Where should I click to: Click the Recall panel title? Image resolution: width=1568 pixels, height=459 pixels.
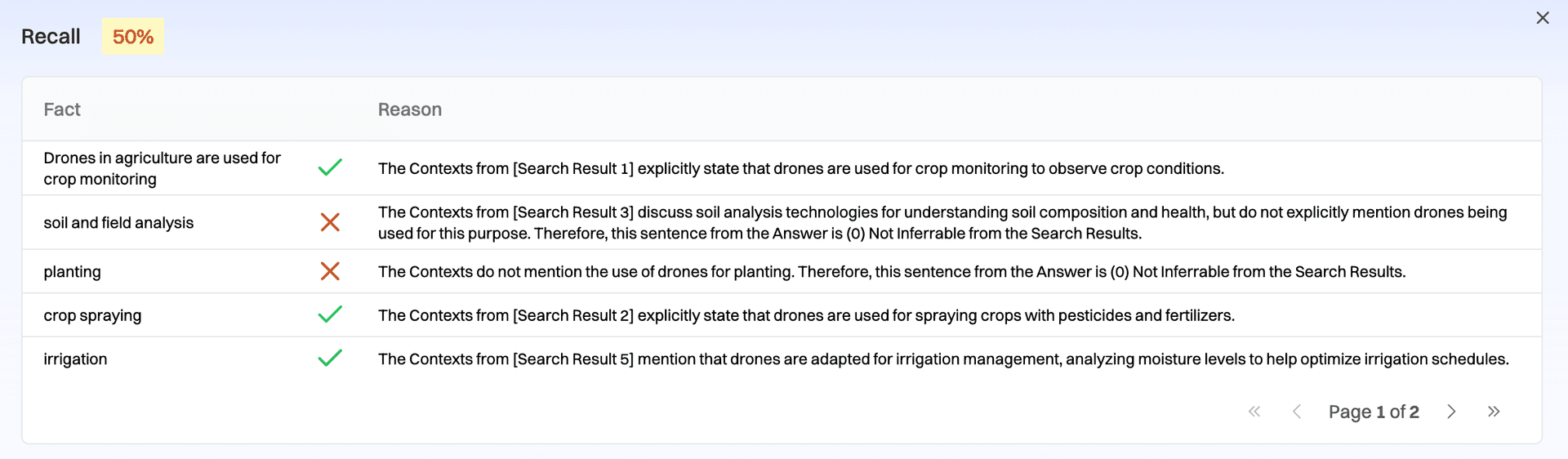coord(51,37)
